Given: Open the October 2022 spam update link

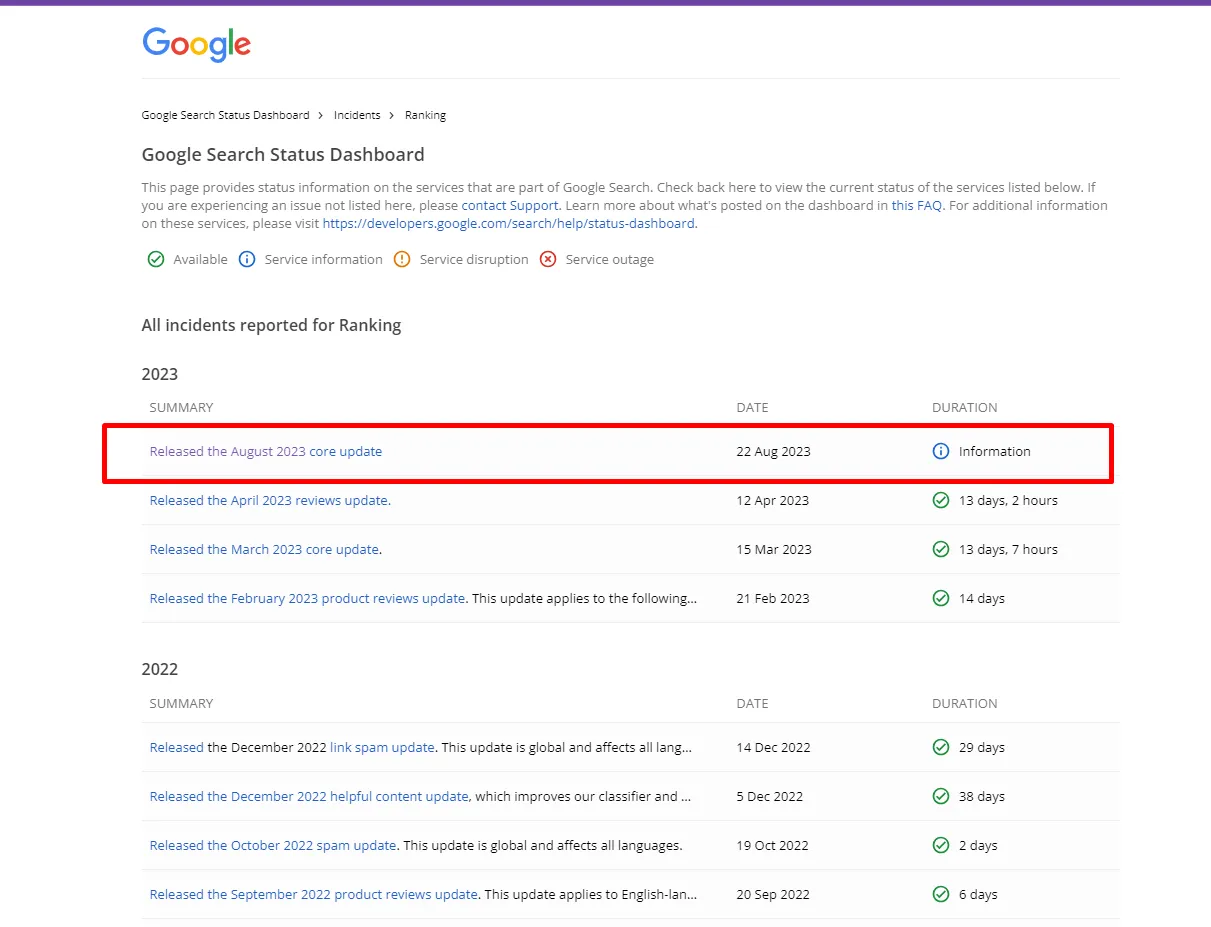Looking at the screenshot, I should (273, 845).
